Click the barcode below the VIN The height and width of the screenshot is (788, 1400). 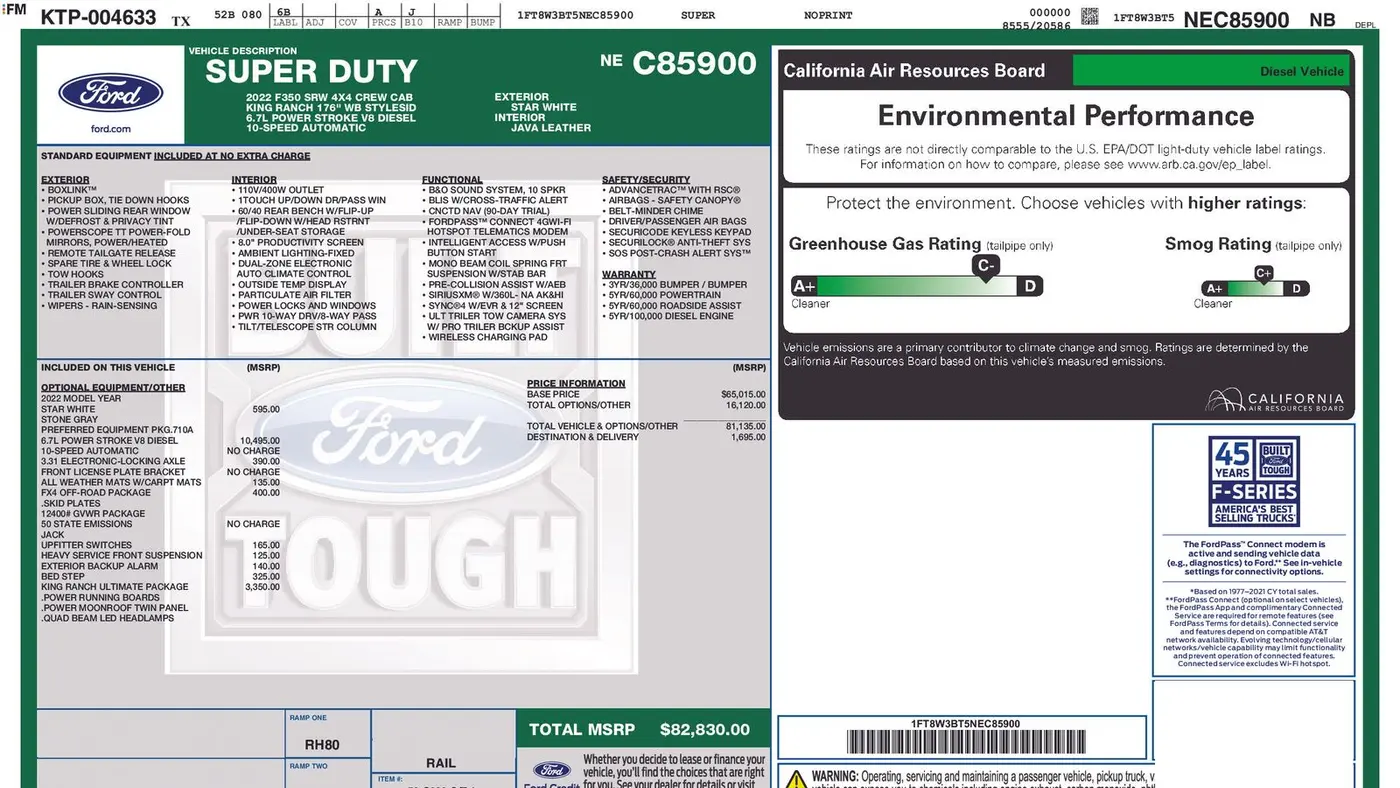966,742
